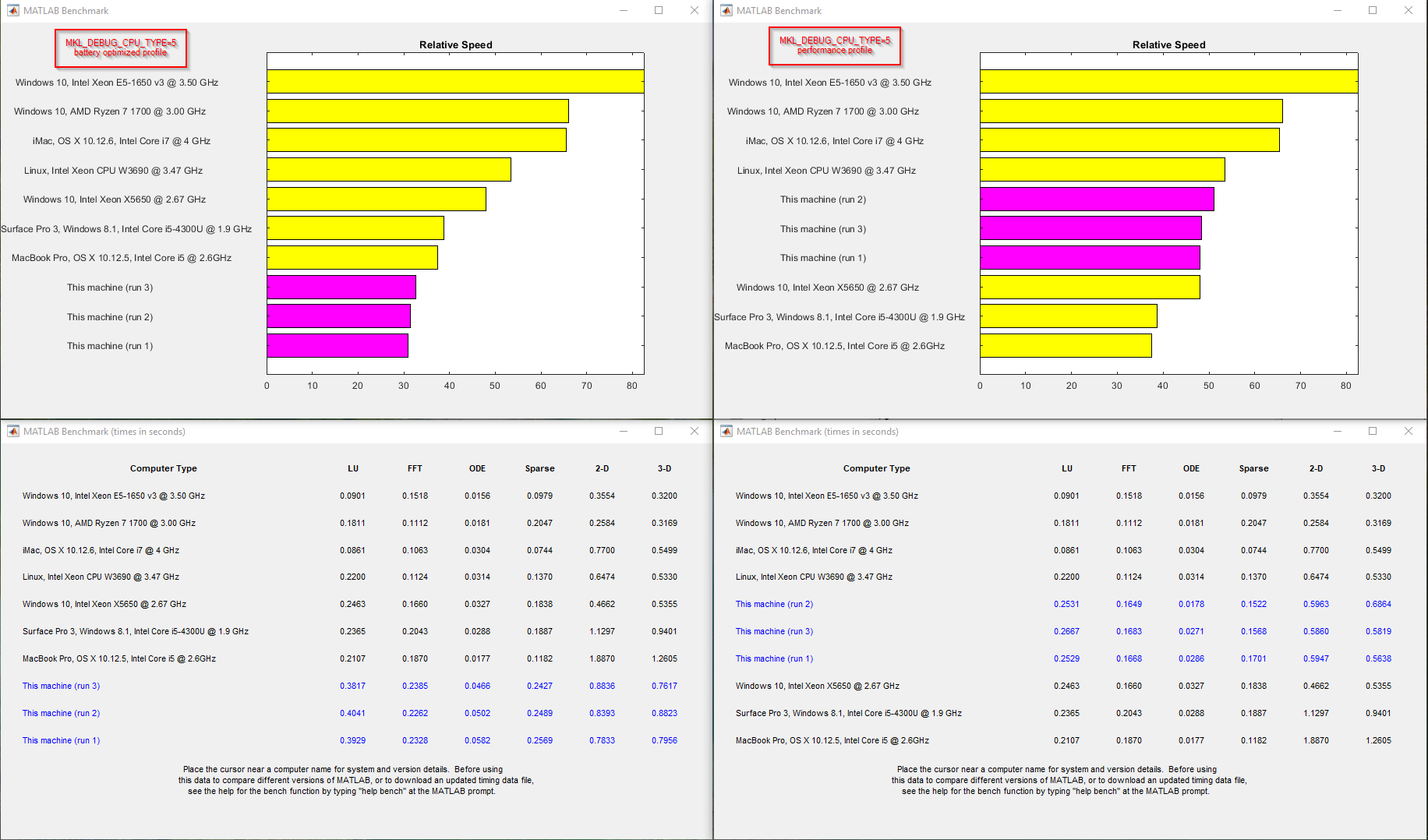Click magenta bar for run 3 in battery profile chart
The width and height of the screenshot is (1428, 840).
click(x=341, y=287)
